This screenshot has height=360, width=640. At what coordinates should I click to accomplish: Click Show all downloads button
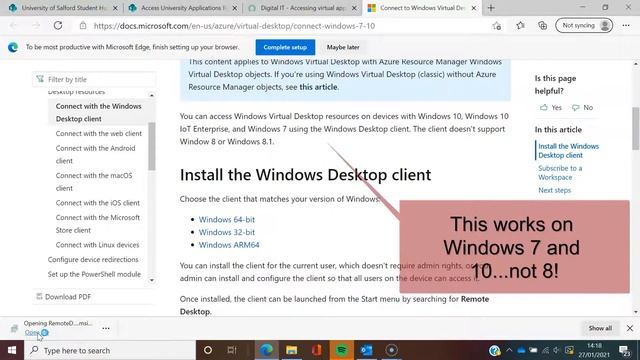tap(600, 328)
